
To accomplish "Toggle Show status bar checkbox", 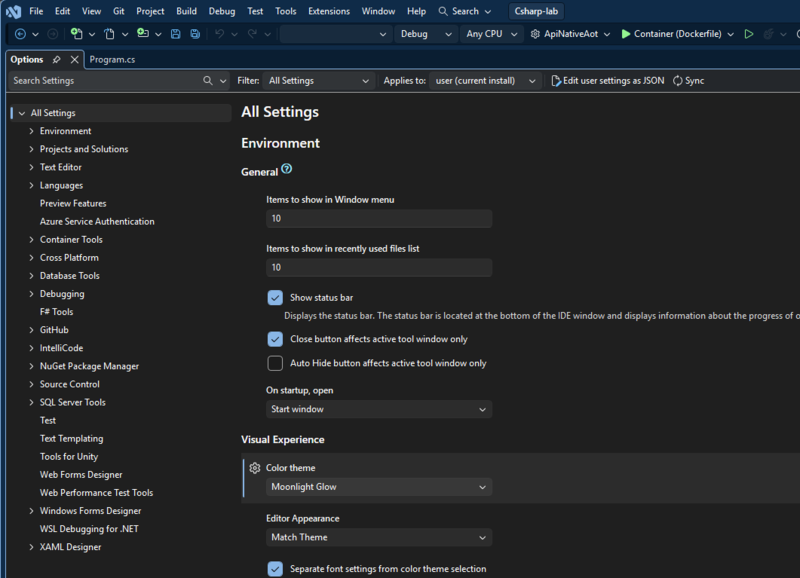I will pos(275,297).
